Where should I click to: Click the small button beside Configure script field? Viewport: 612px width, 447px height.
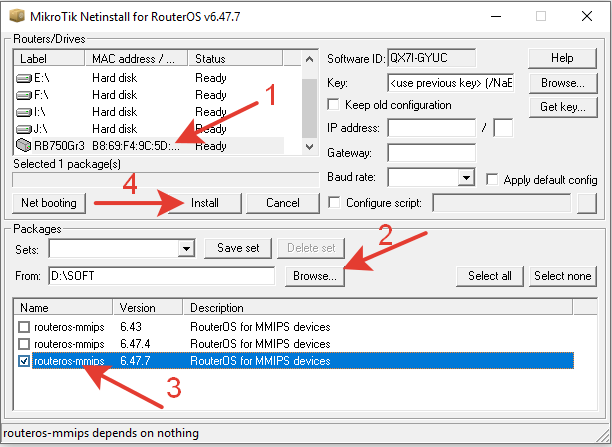587,203
